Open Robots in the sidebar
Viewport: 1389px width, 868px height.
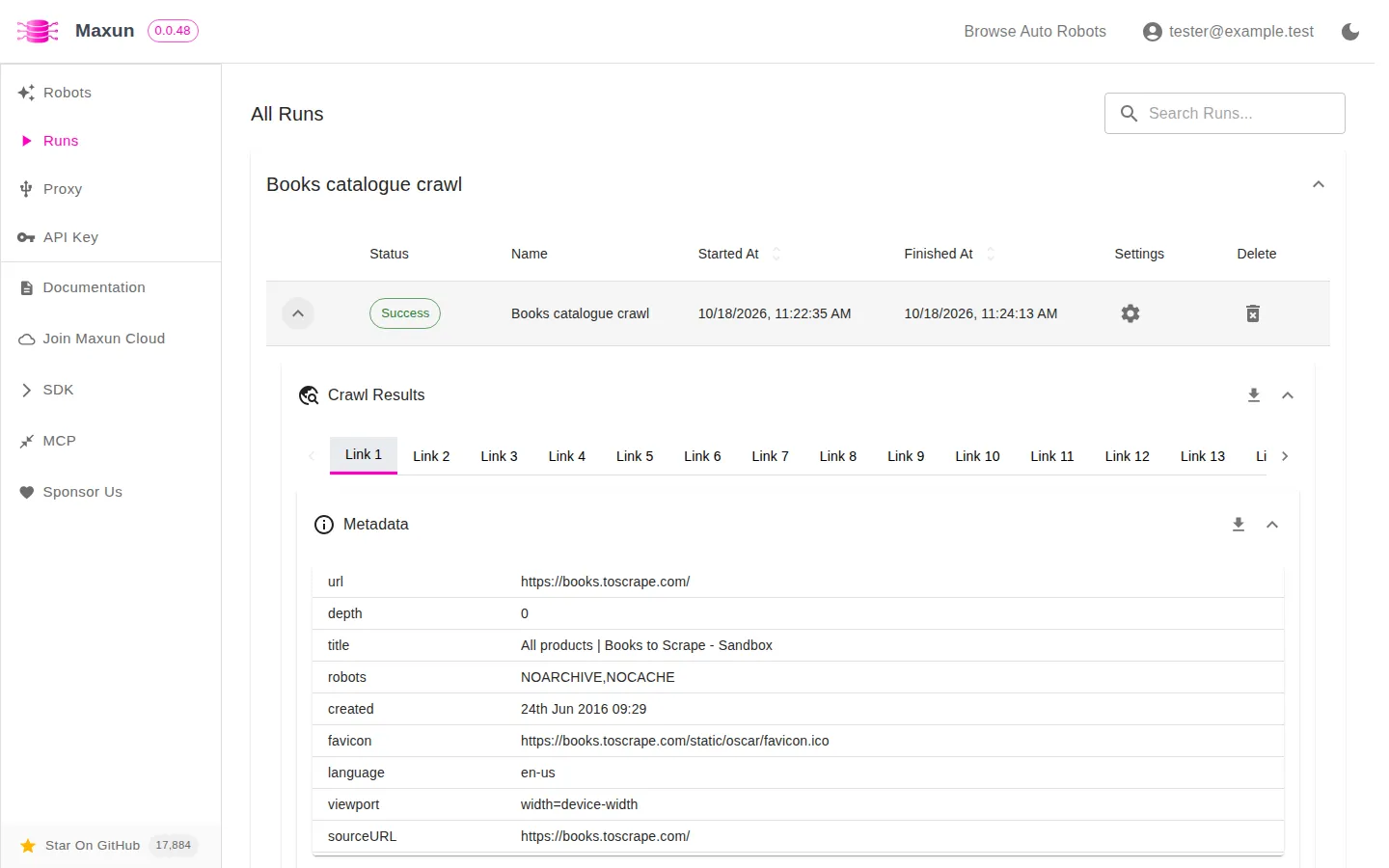pos(111,93)
